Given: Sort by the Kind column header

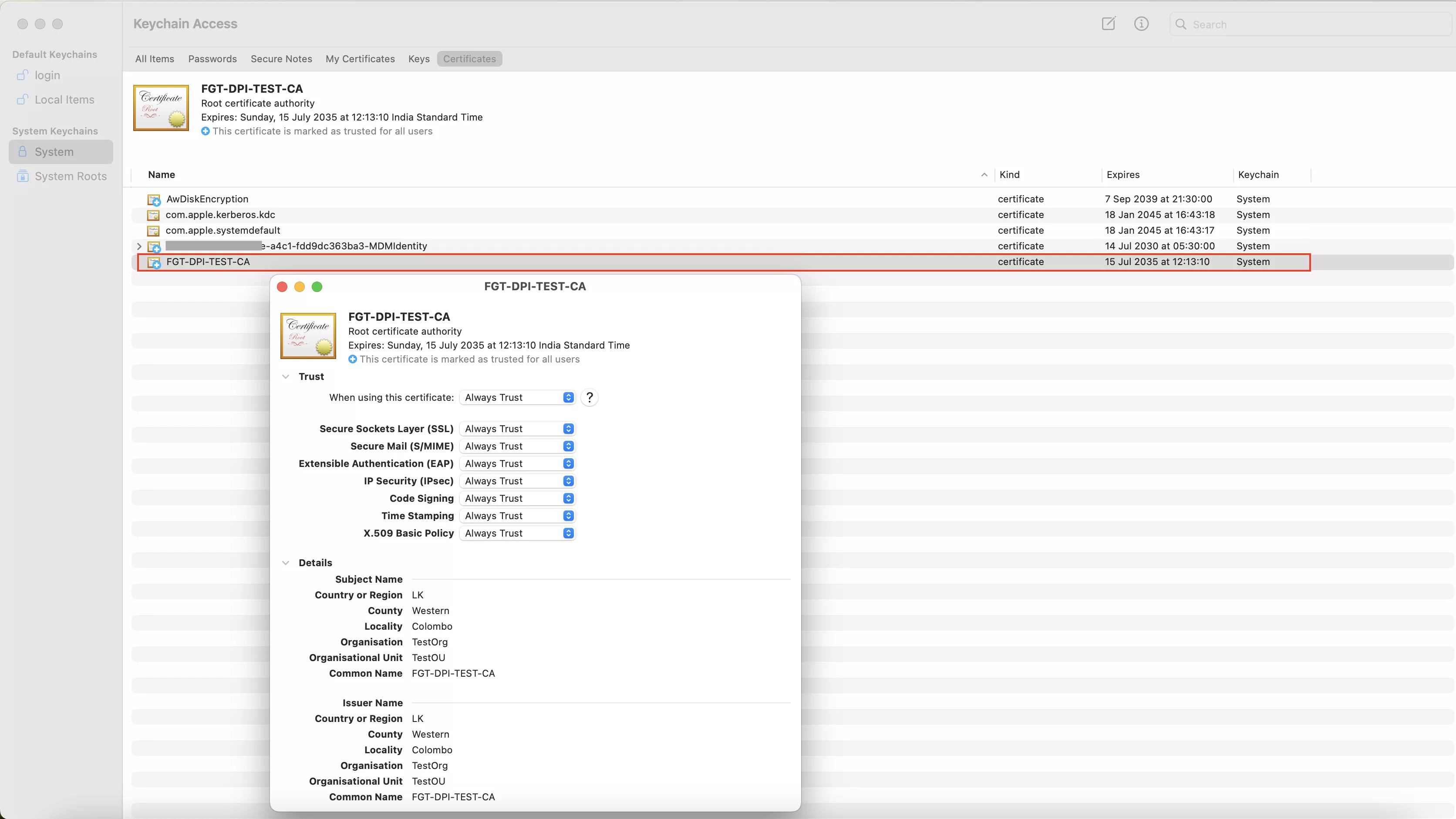Looking at the screenshot, I should tap(1009, 175).
